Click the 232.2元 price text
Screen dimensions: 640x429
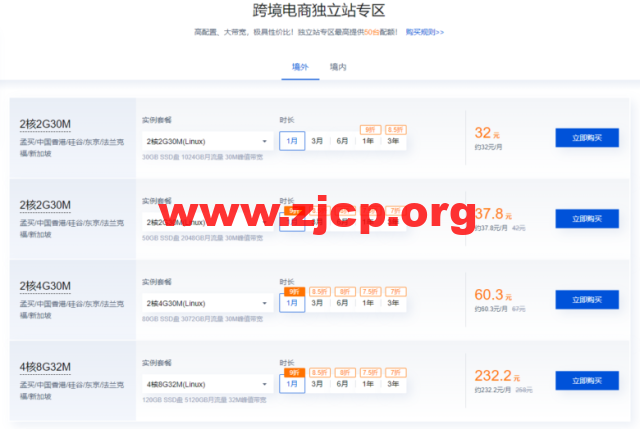click(x=497, y=376)
